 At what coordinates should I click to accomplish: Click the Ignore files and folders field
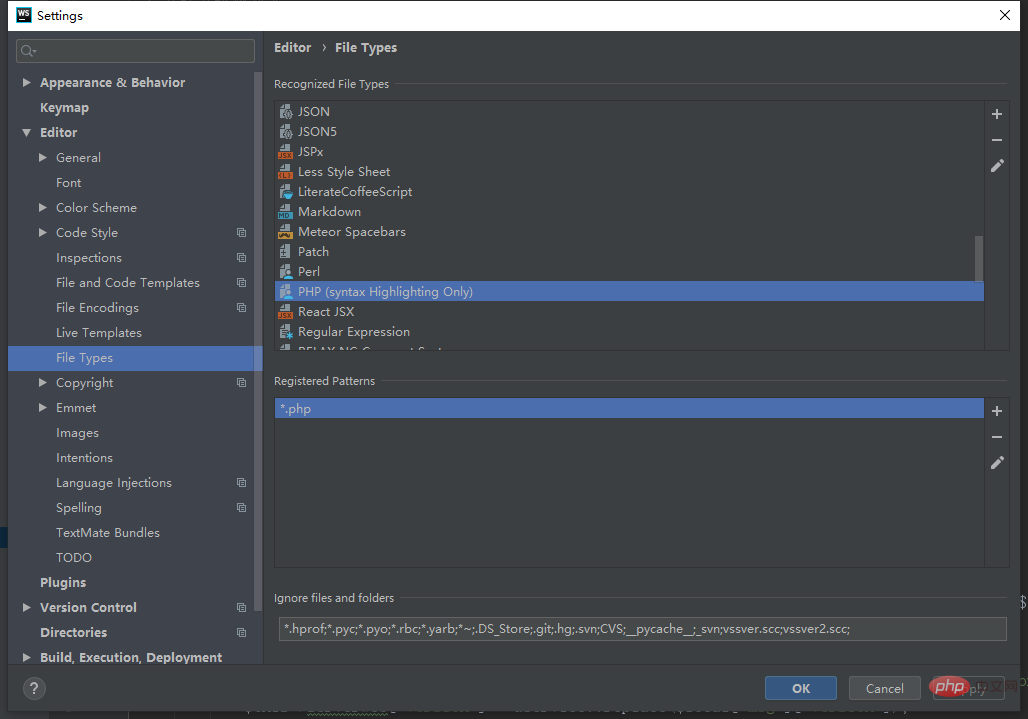point(642,629)
